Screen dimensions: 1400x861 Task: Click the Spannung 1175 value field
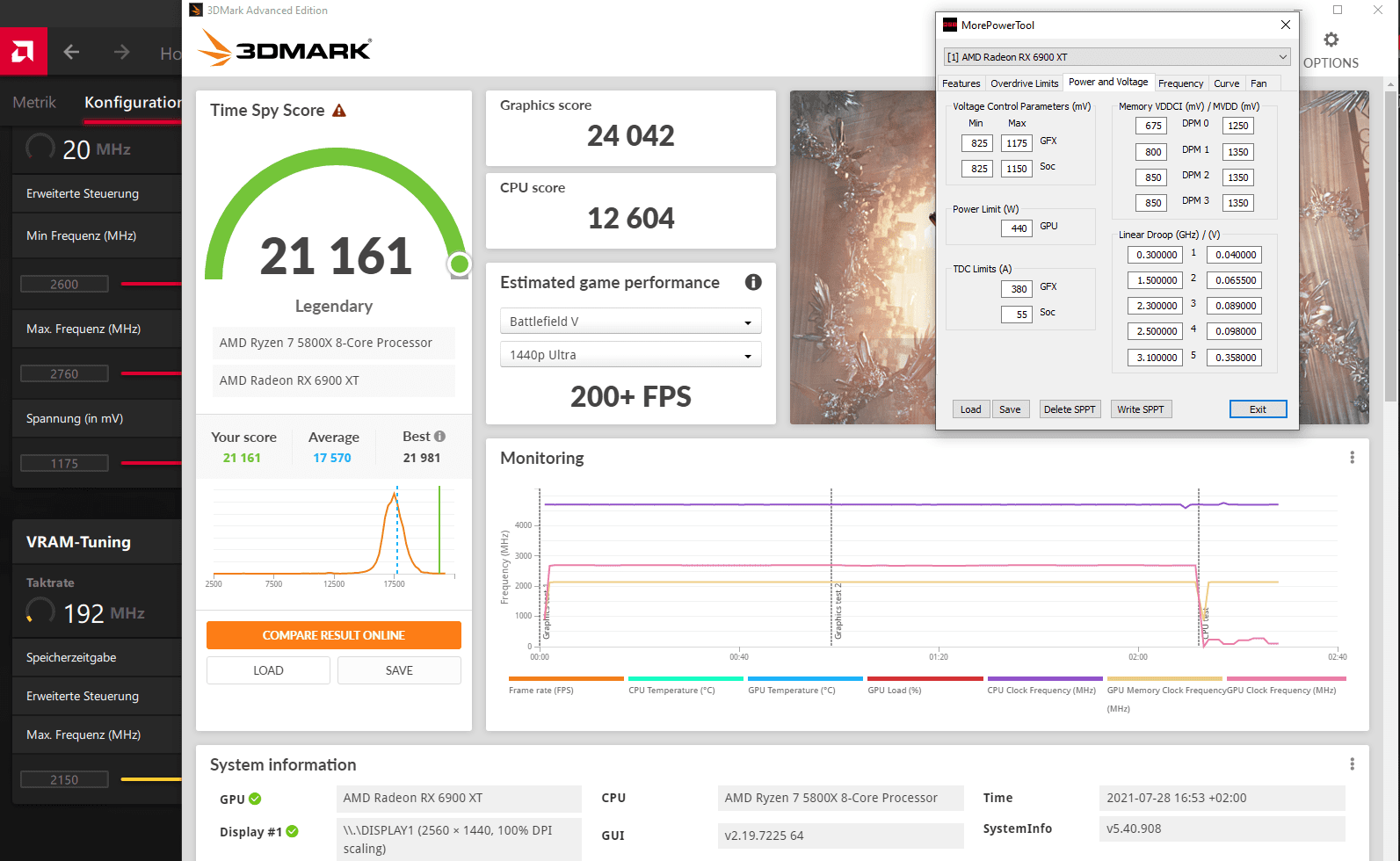pyautogui.click(x=64, y=463)
